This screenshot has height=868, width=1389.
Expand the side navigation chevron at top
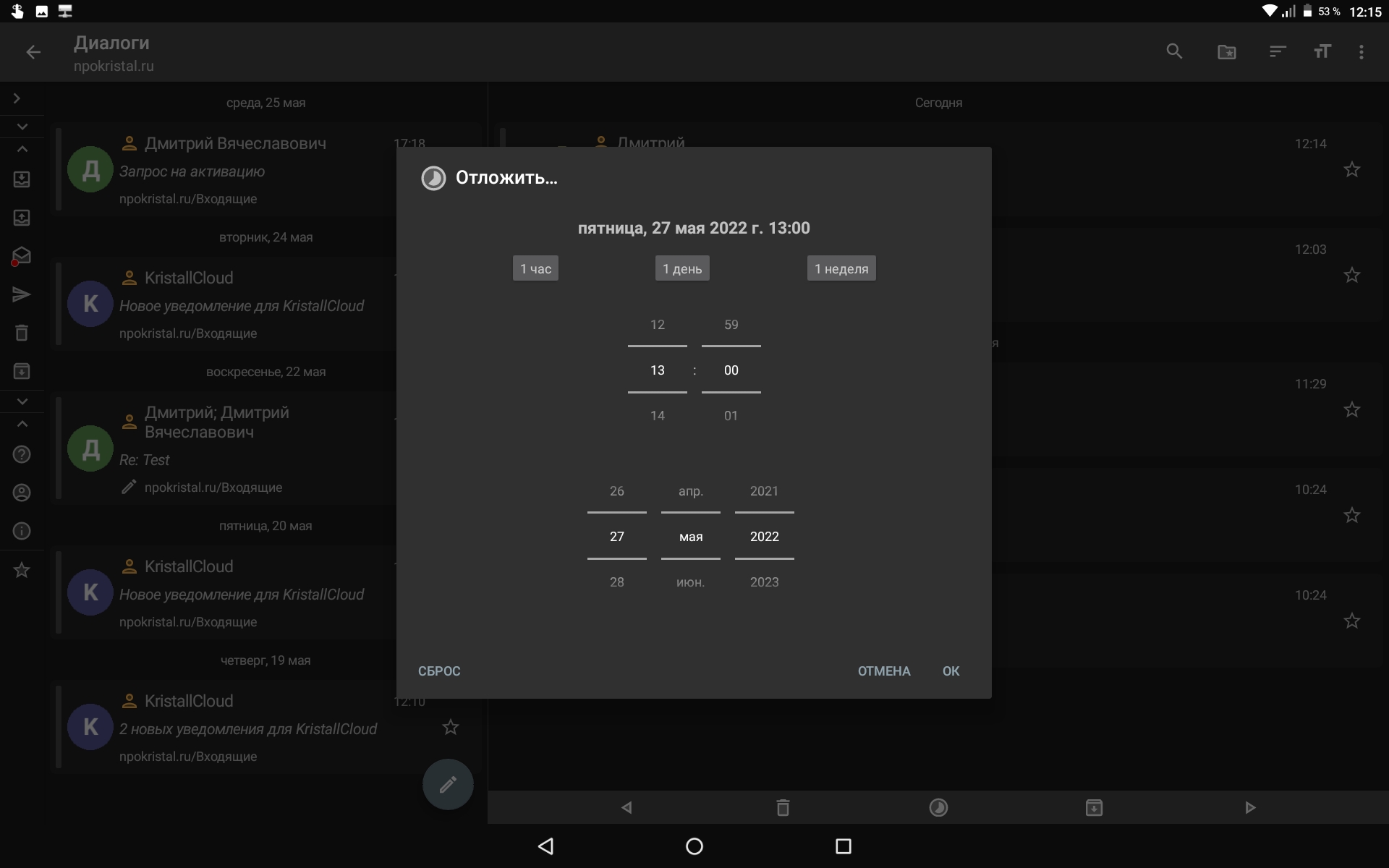(x=17, y=98)
